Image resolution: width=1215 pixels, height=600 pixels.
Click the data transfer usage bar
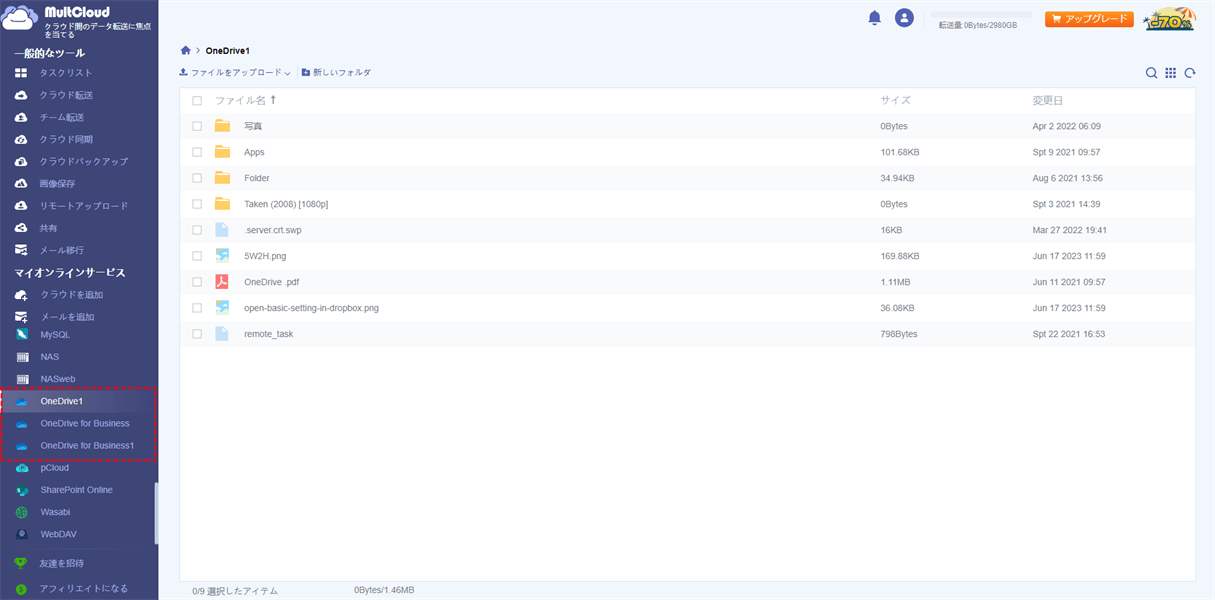click(x=981, y=15)
